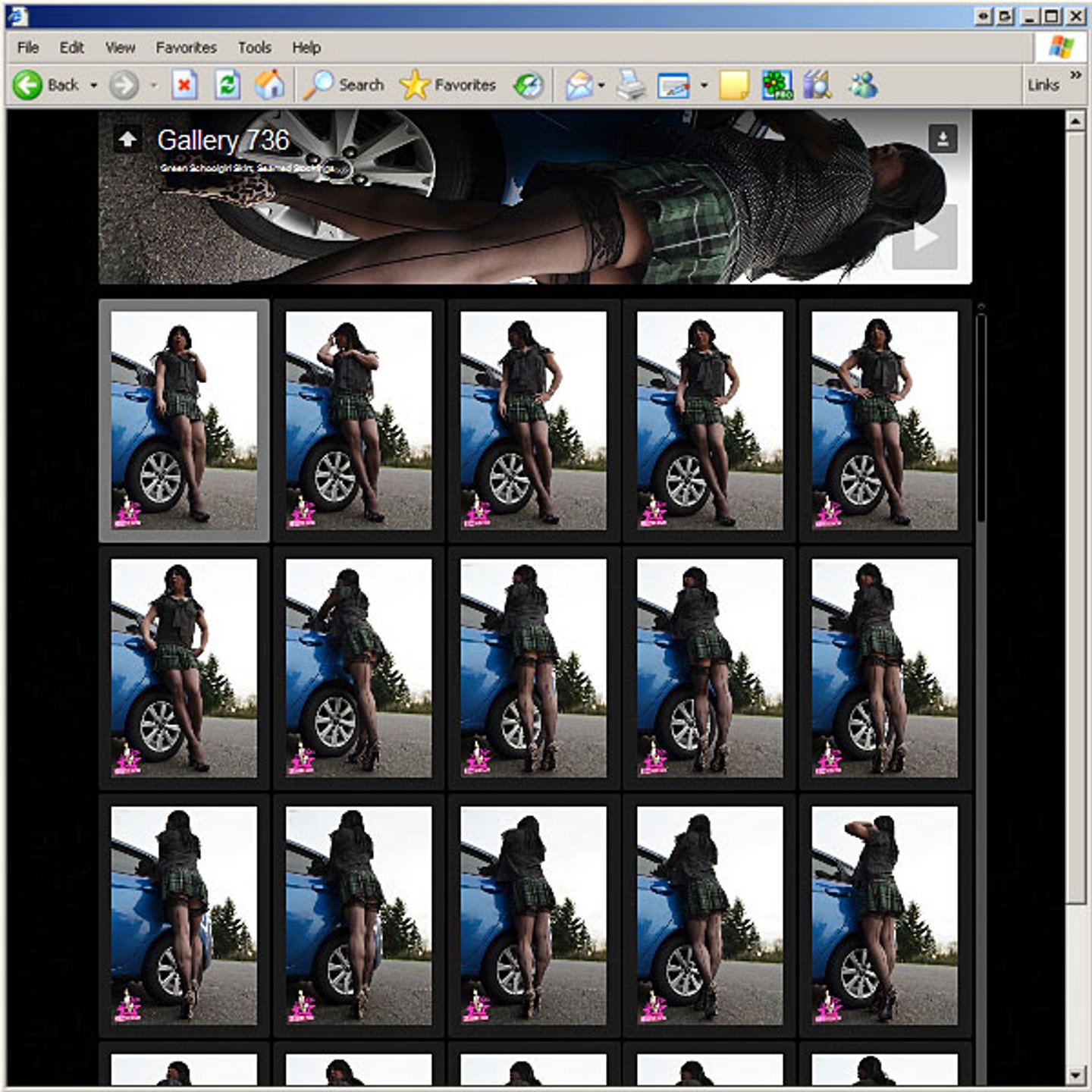Click the gallery download icon

click(943, 139)
